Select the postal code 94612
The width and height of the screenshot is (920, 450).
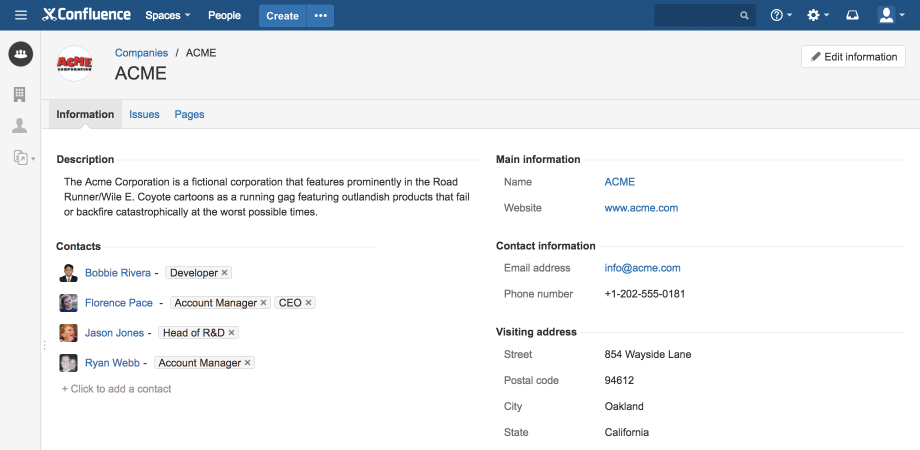[619, 380]
